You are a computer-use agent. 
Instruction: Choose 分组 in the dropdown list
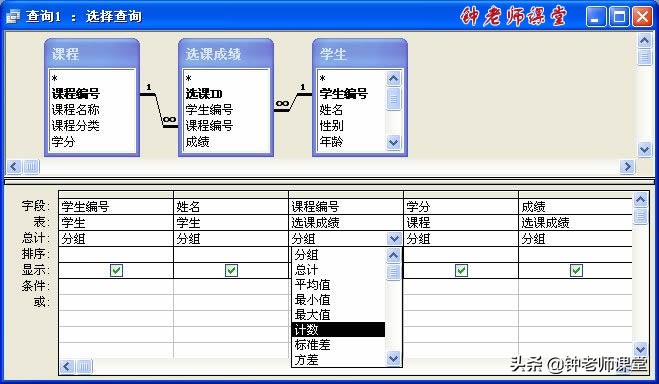coord(338,255)
